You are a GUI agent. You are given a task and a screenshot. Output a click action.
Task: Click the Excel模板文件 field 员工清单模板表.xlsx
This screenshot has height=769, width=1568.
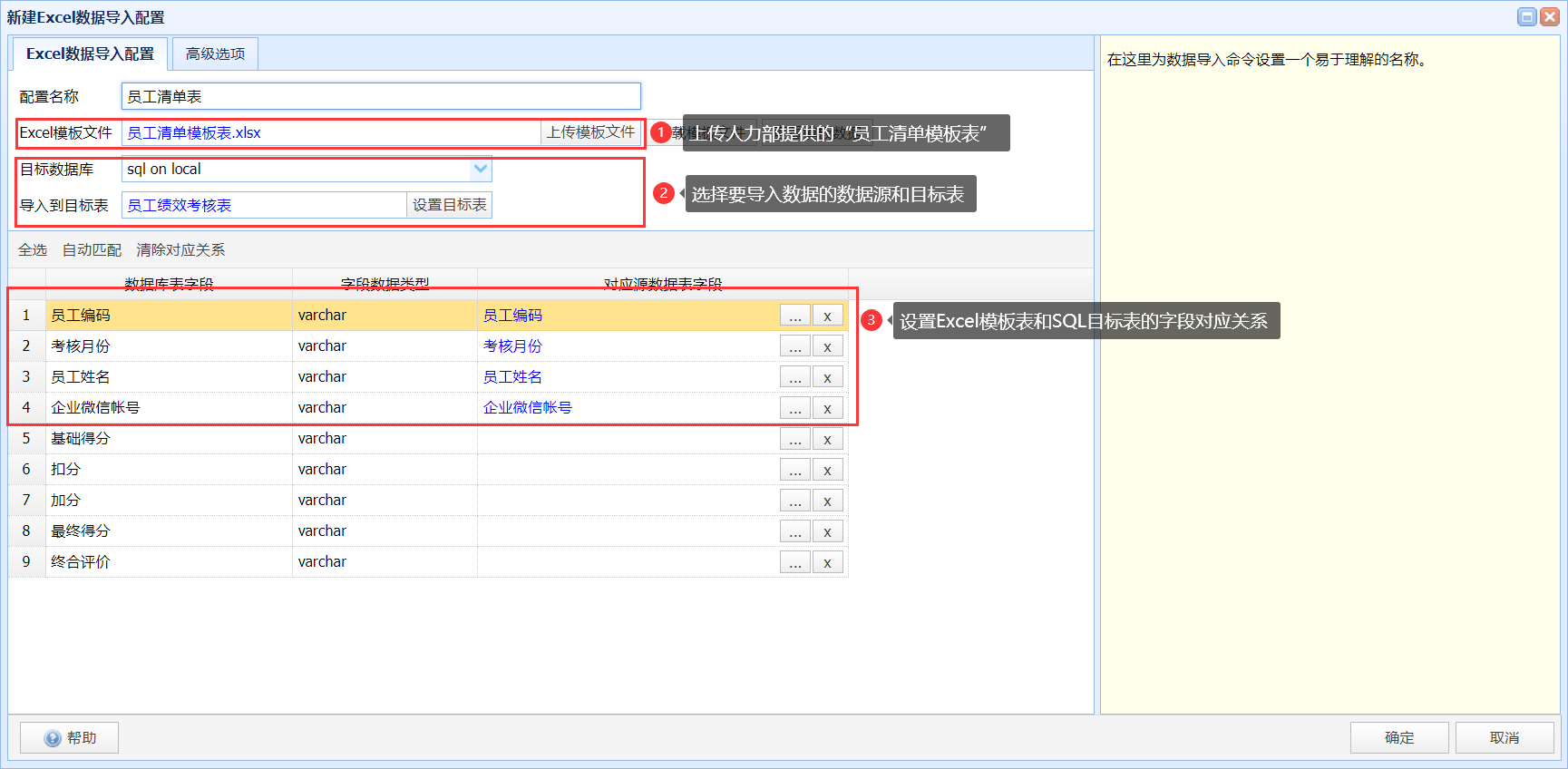[331, 132]
